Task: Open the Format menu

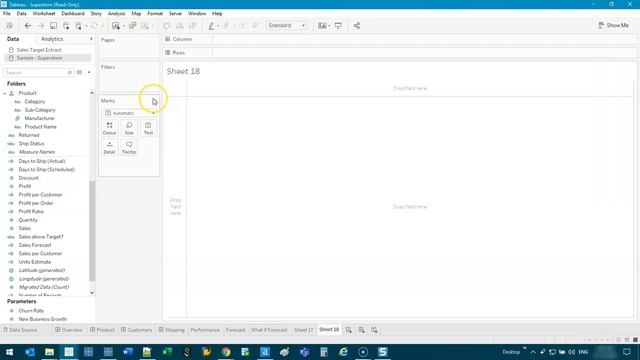Action: tap(155, 13)
